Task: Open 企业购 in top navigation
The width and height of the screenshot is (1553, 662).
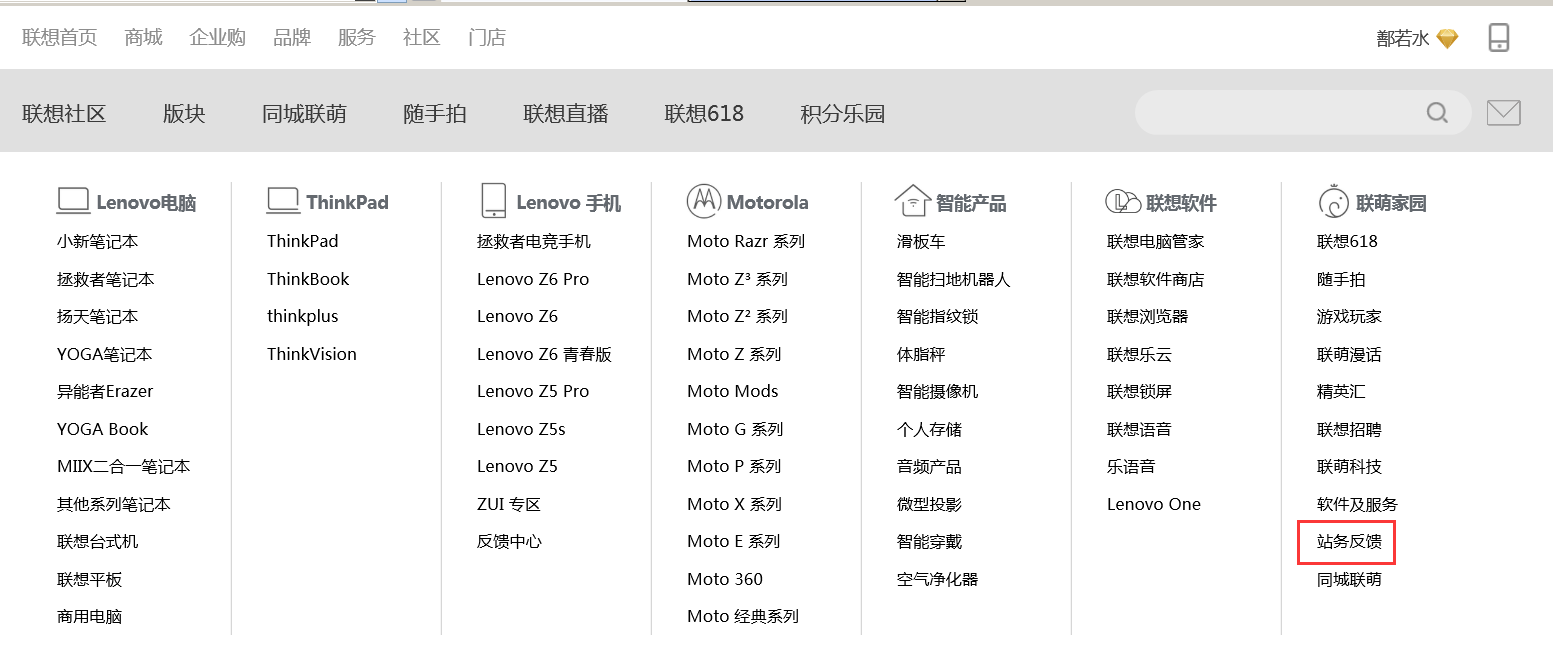Action: point(217,38)
